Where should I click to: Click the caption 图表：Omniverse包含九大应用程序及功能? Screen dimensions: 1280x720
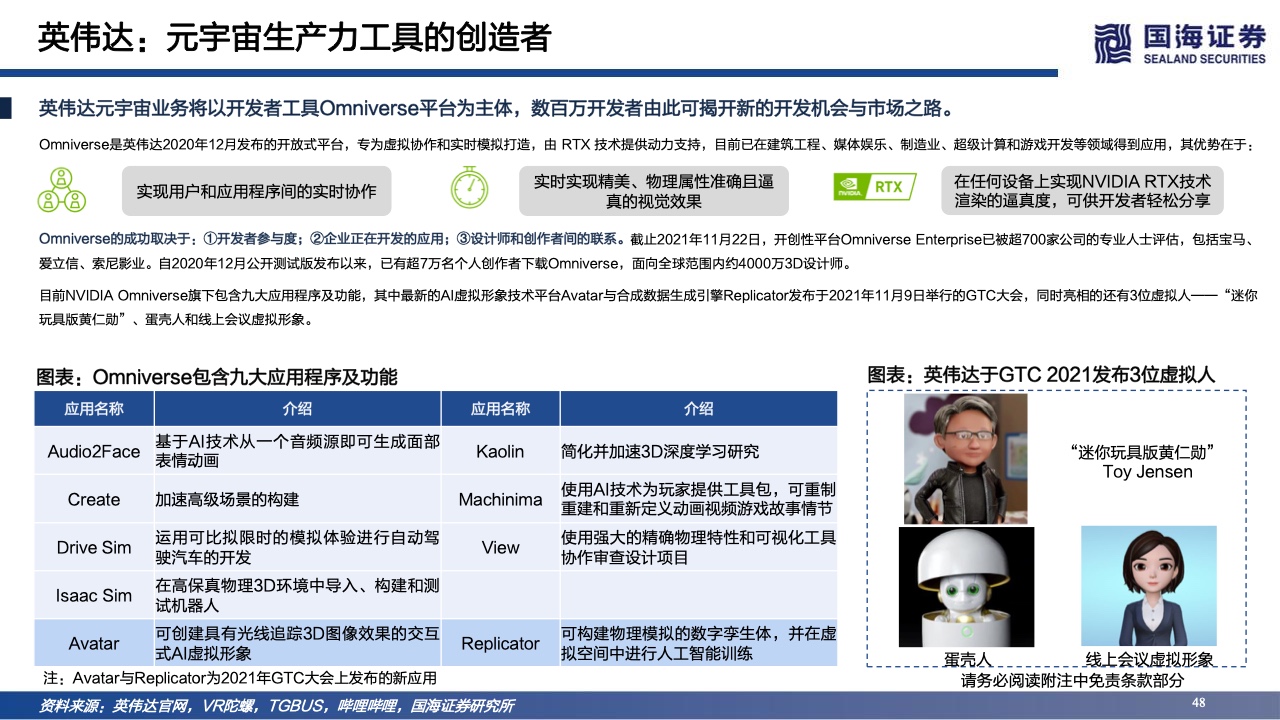coord(217,377)
